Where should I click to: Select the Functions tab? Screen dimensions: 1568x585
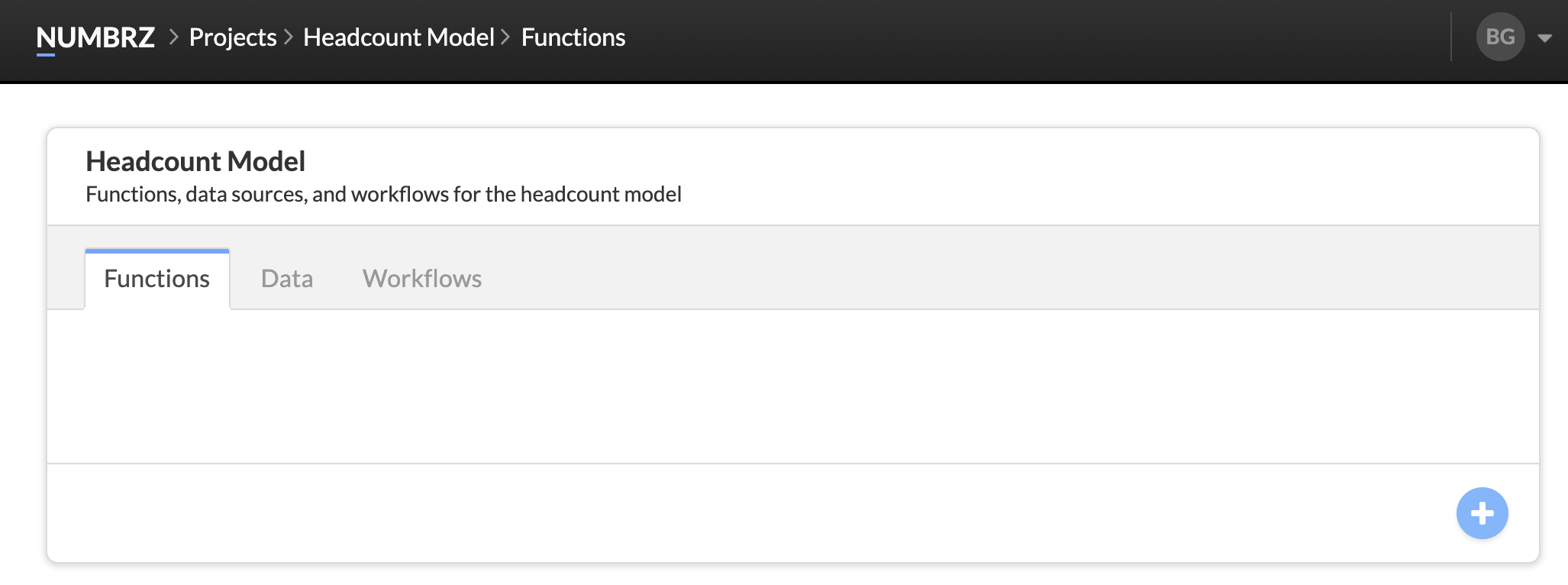157,279
